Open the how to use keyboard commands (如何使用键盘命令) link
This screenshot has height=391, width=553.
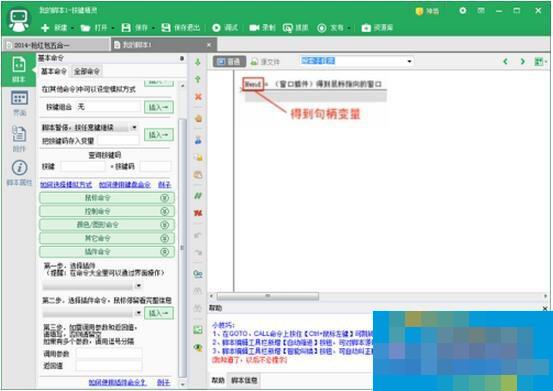pyautogui.click(x=125, y=184)
